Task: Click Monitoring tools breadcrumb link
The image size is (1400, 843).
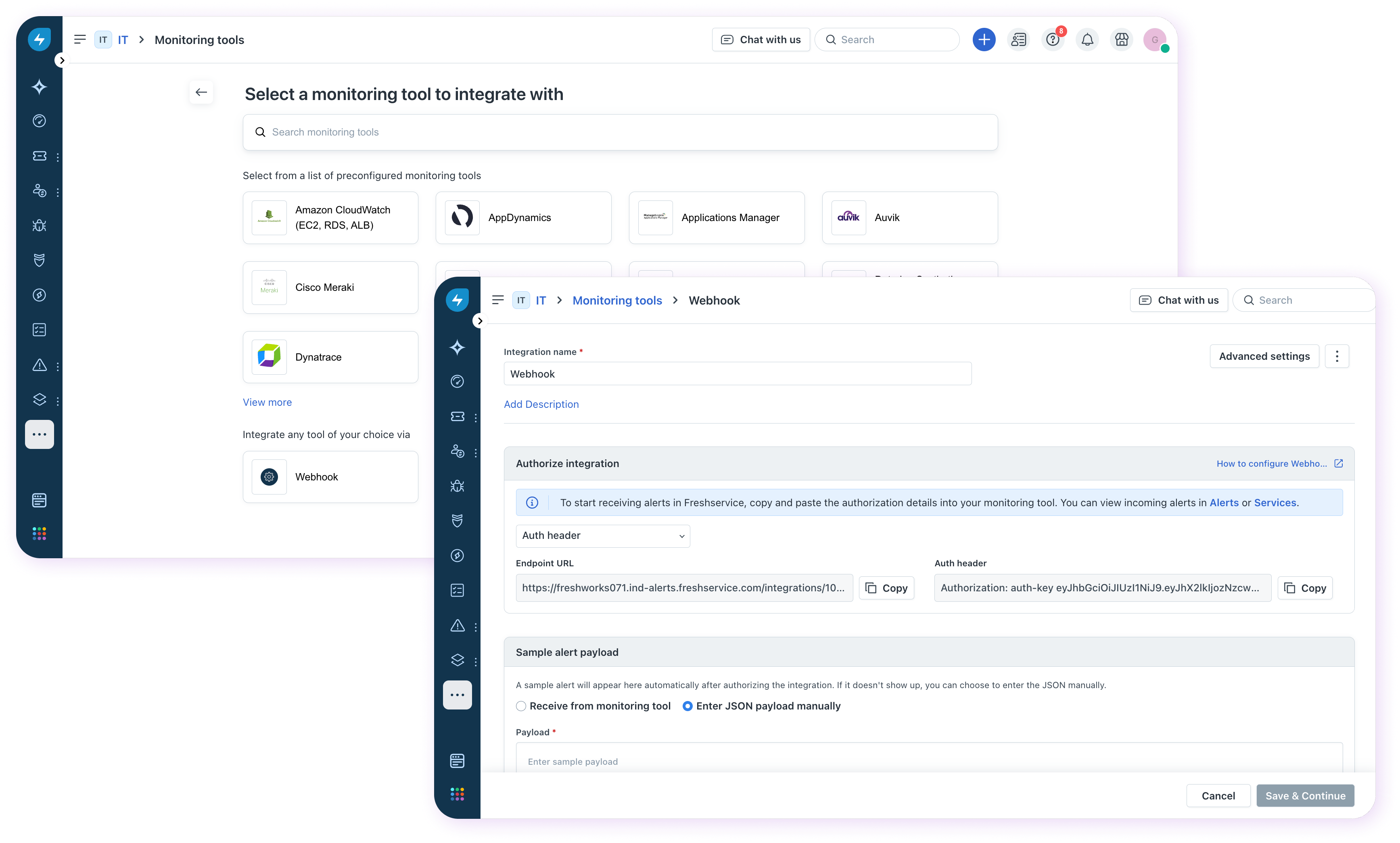Action: coord(617,300)
